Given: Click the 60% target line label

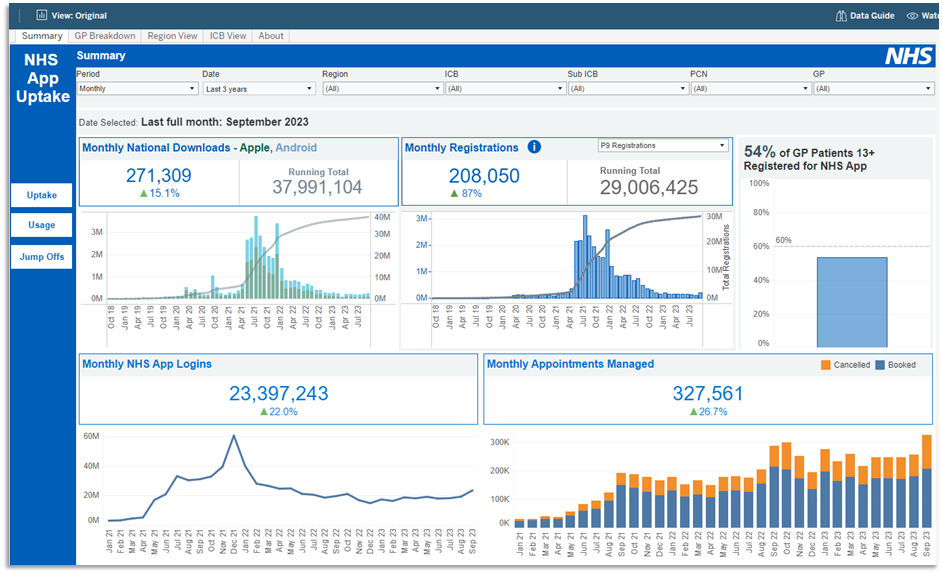Looking at the screenshot, I should click(783, 240).
